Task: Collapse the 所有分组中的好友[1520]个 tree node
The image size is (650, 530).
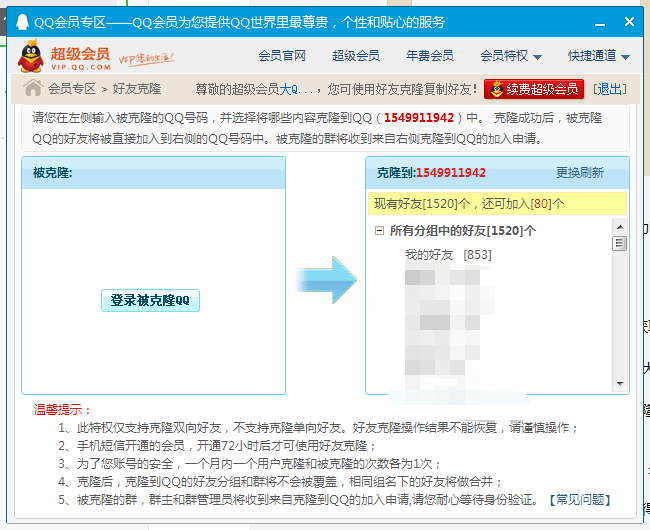Action: tap(379, 231)
